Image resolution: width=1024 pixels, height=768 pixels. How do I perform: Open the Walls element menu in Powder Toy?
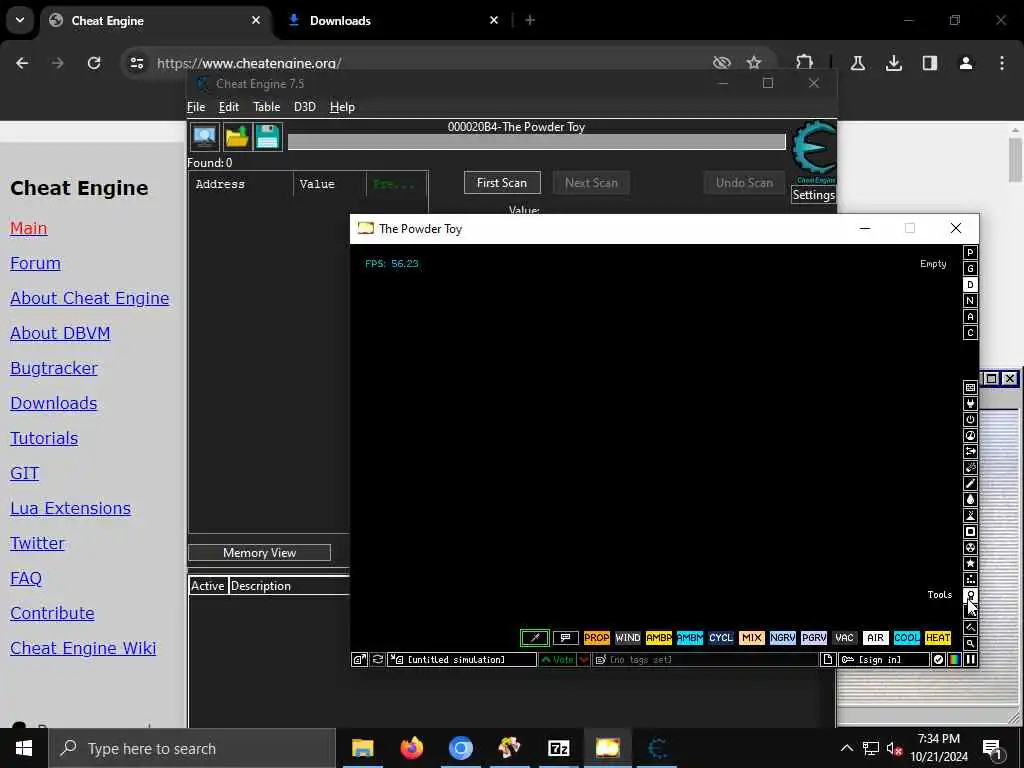pyautogui.click(x=970, y=387)
